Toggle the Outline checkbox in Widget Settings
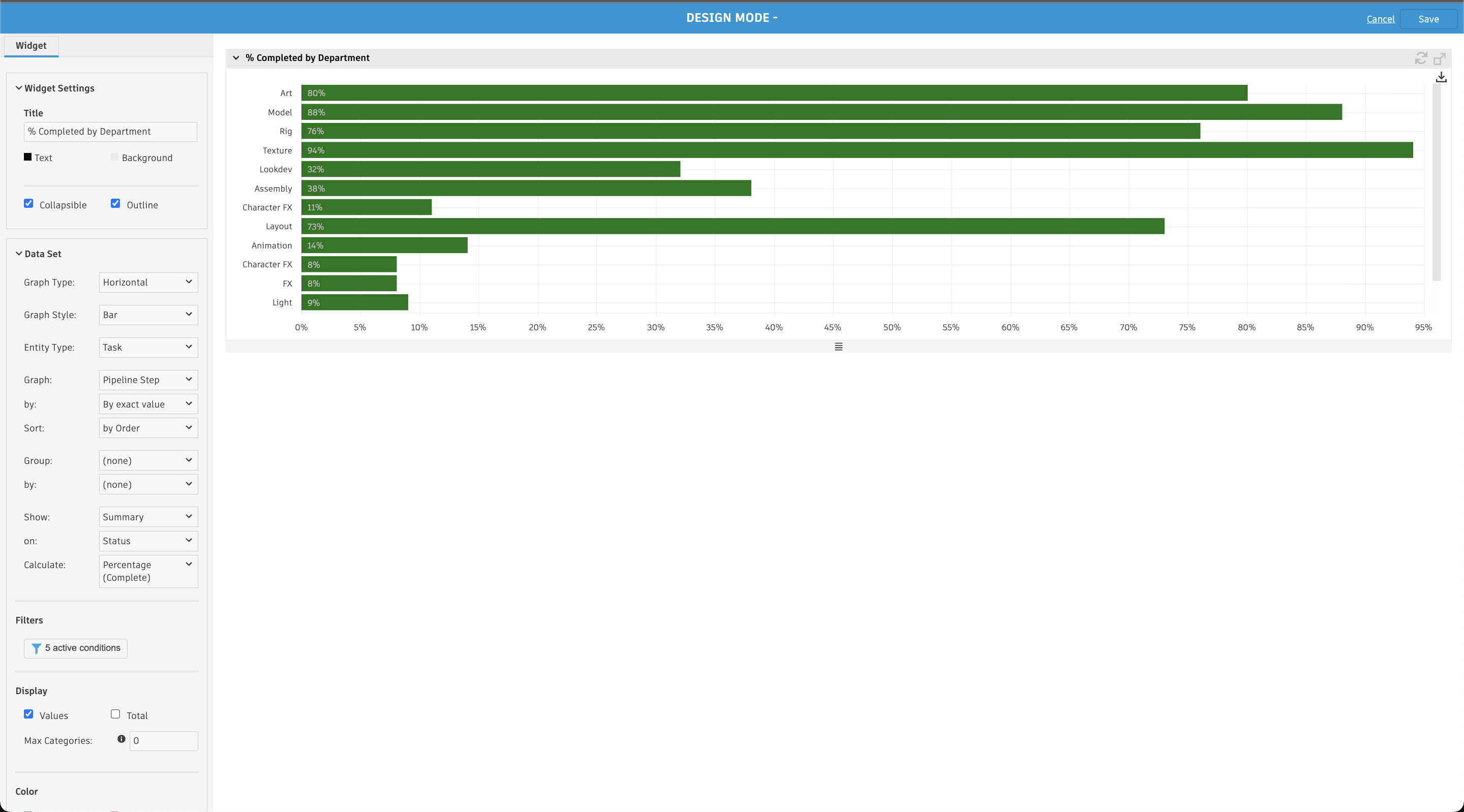 pyautogui.click(x=116, y=204)
